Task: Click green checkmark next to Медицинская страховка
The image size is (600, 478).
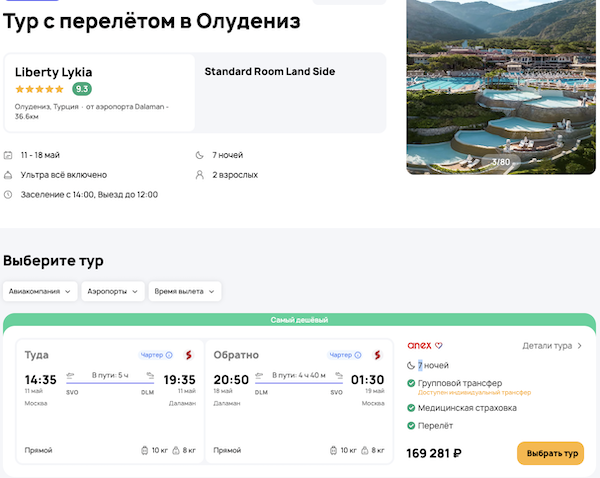Action: coord(411,406)
